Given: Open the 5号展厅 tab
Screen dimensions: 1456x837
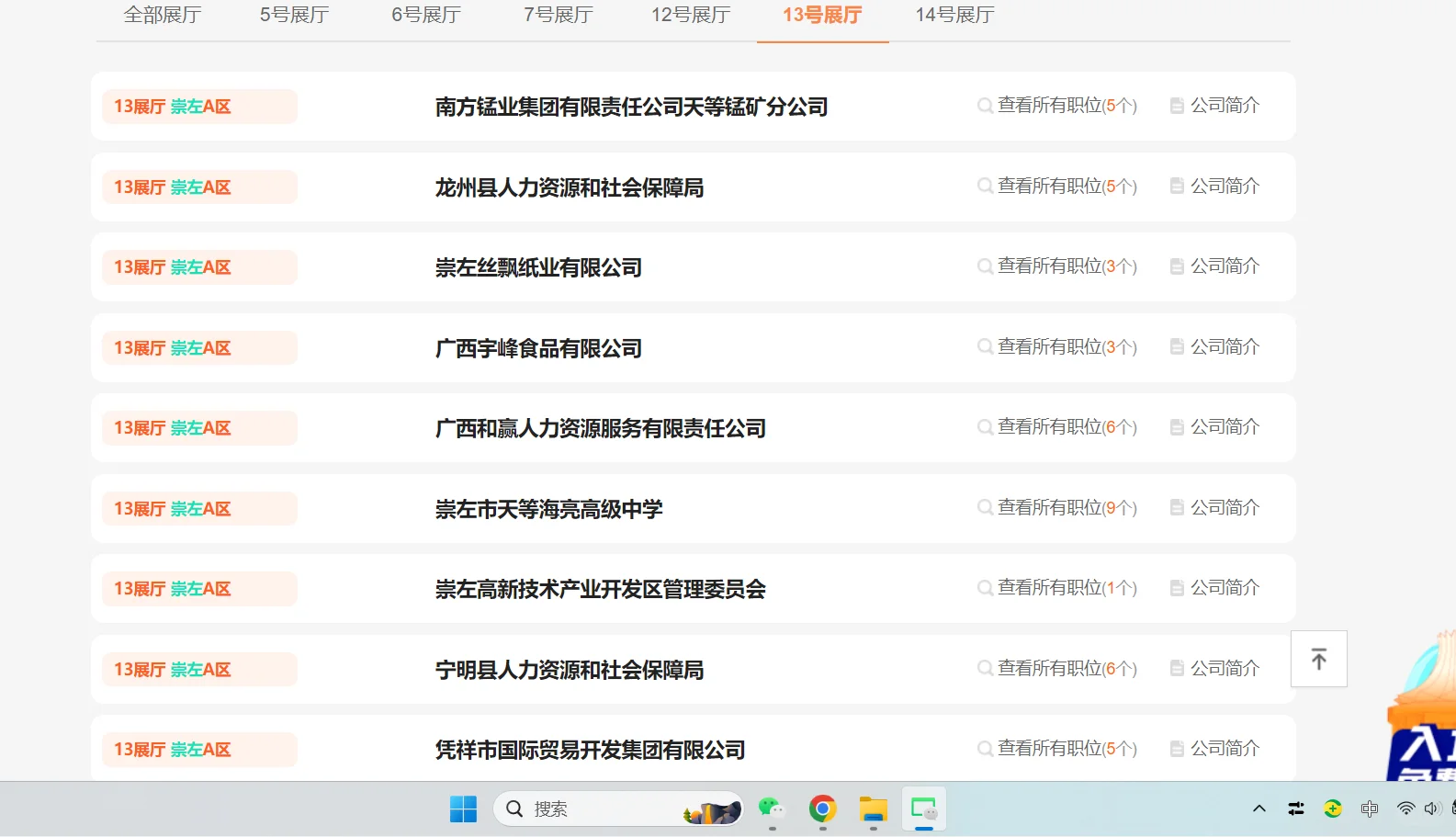Looking at the screenshot, I should coord(294,15).
